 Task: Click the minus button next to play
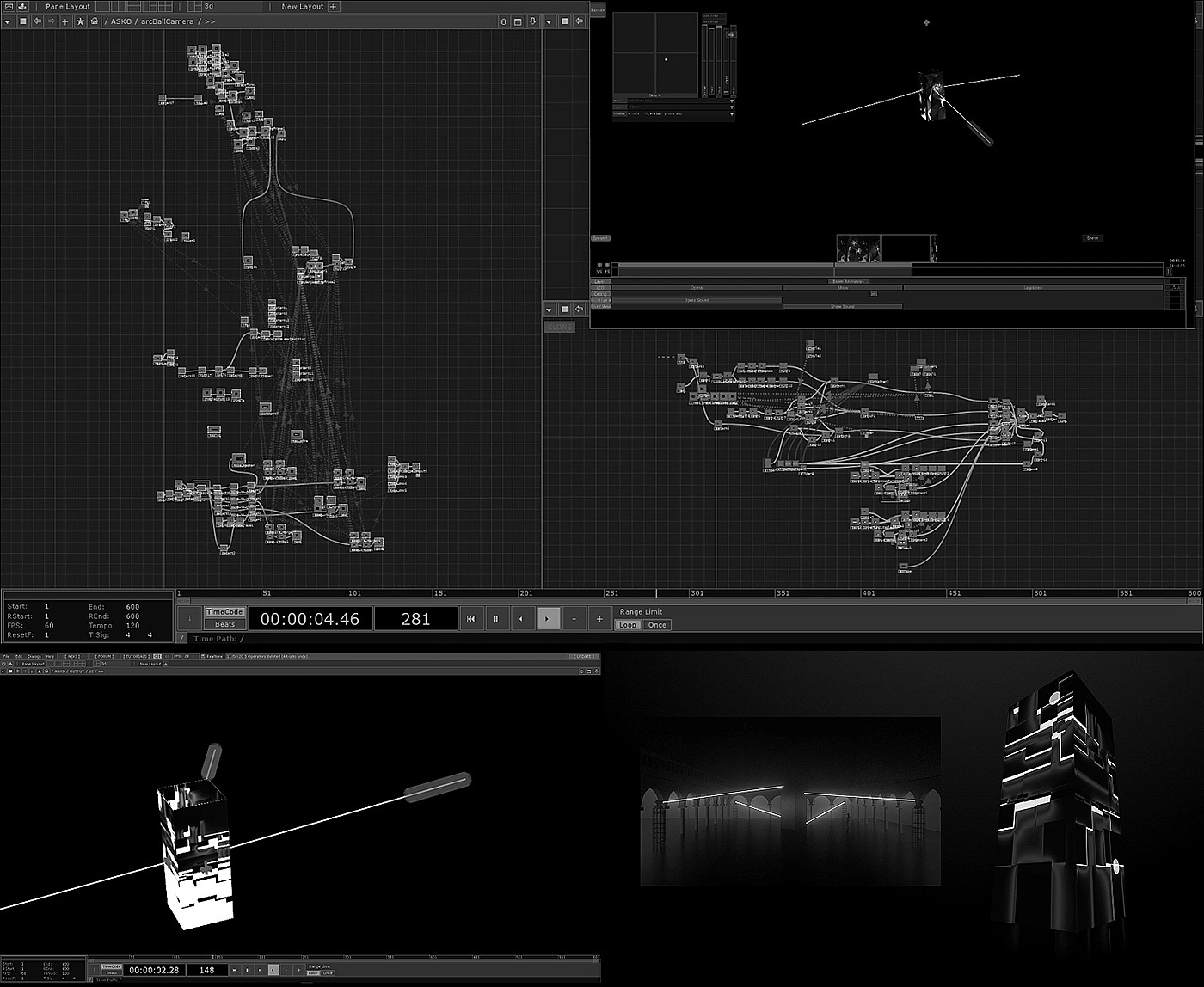pyautogui.click(x=574, y=618)
